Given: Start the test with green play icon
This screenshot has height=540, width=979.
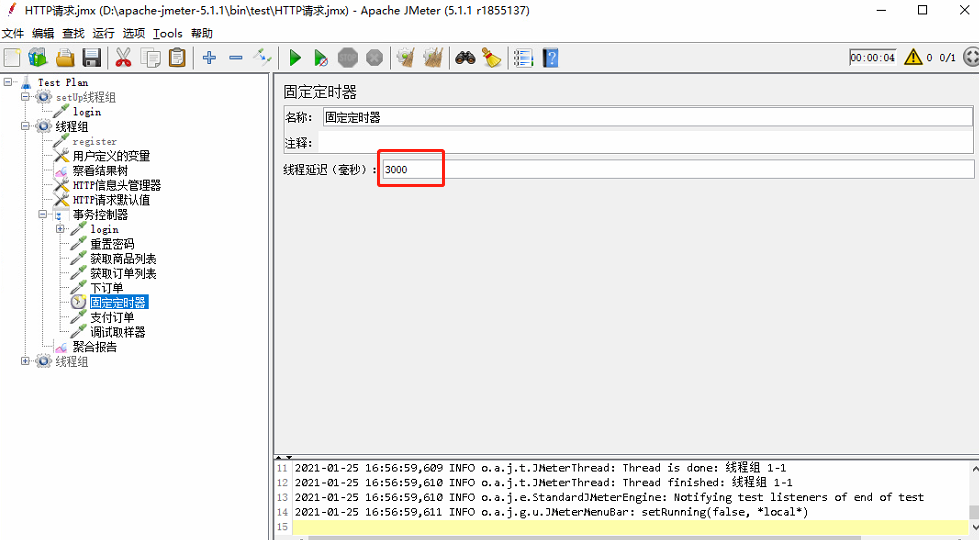Looking at the screenshot, I should point(295,58).
